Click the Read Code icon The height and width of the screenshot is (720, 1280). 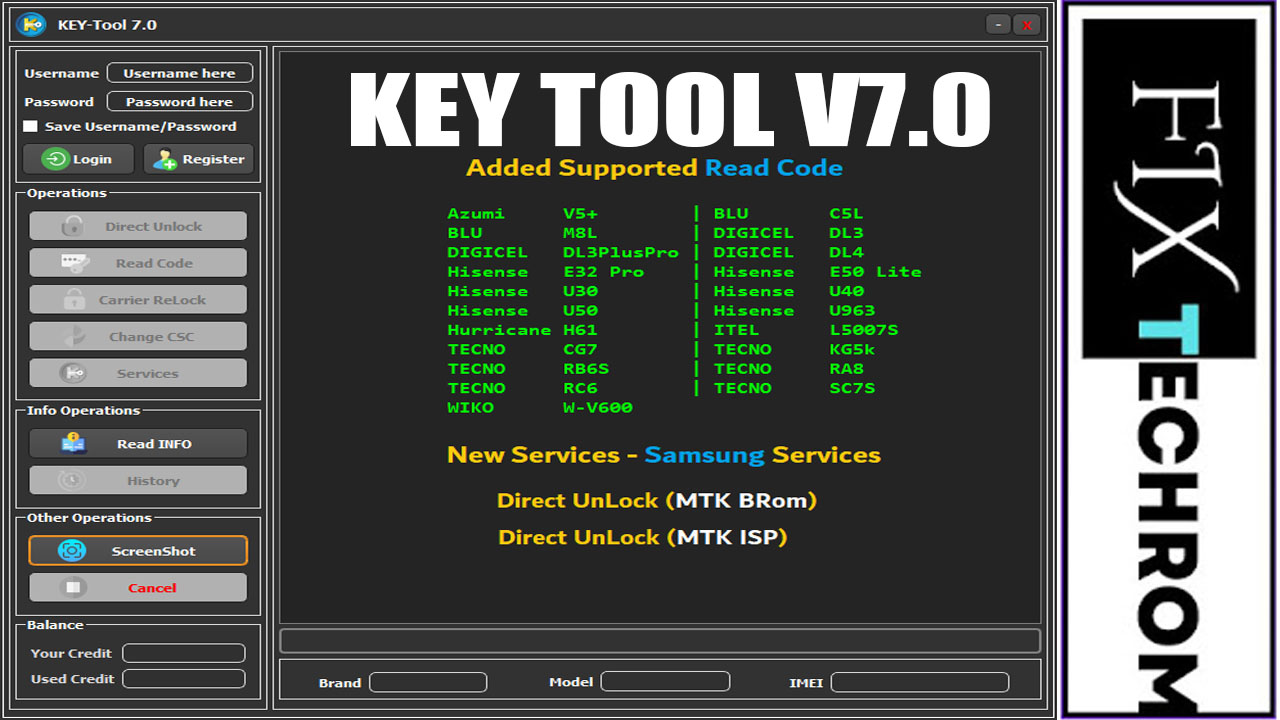(x=74, y=263)
